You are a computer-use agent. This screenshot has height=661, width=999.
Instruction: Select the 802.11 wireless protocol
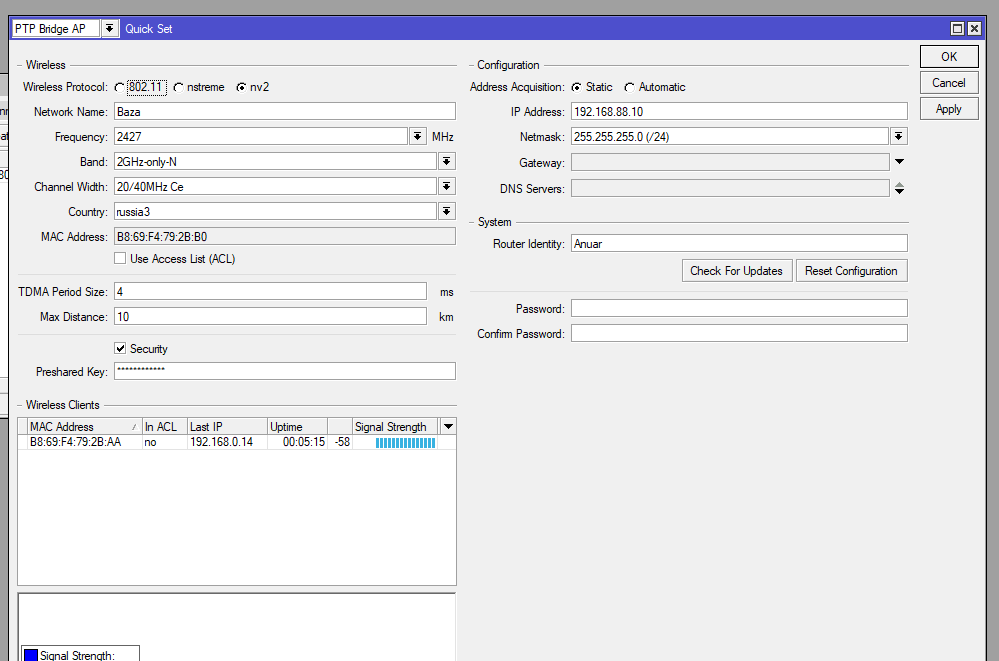click(120, 88)
